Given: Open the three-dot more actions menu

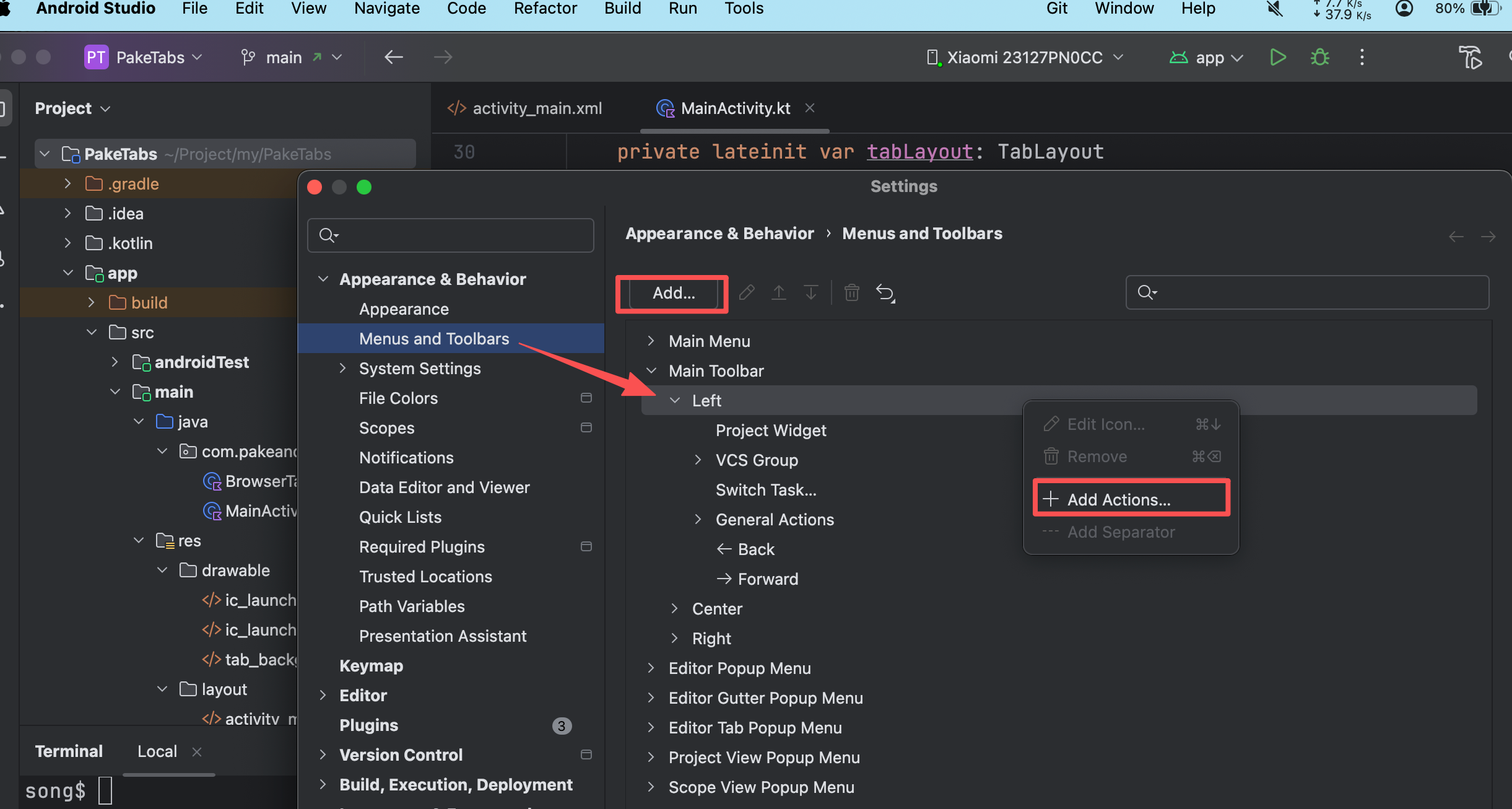Looking at the screenshot, I should point(1362,58).
